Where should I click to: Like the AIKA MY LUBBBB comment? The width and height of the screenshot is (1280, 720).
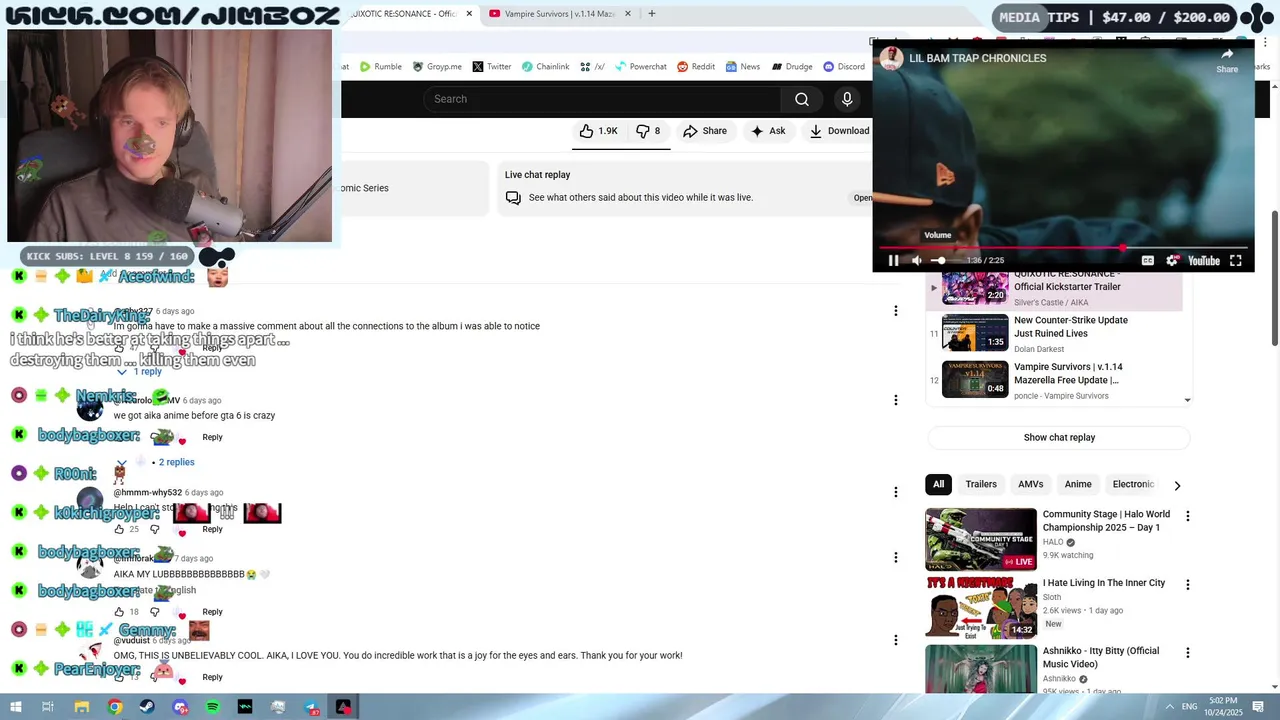tap(119, 611)
